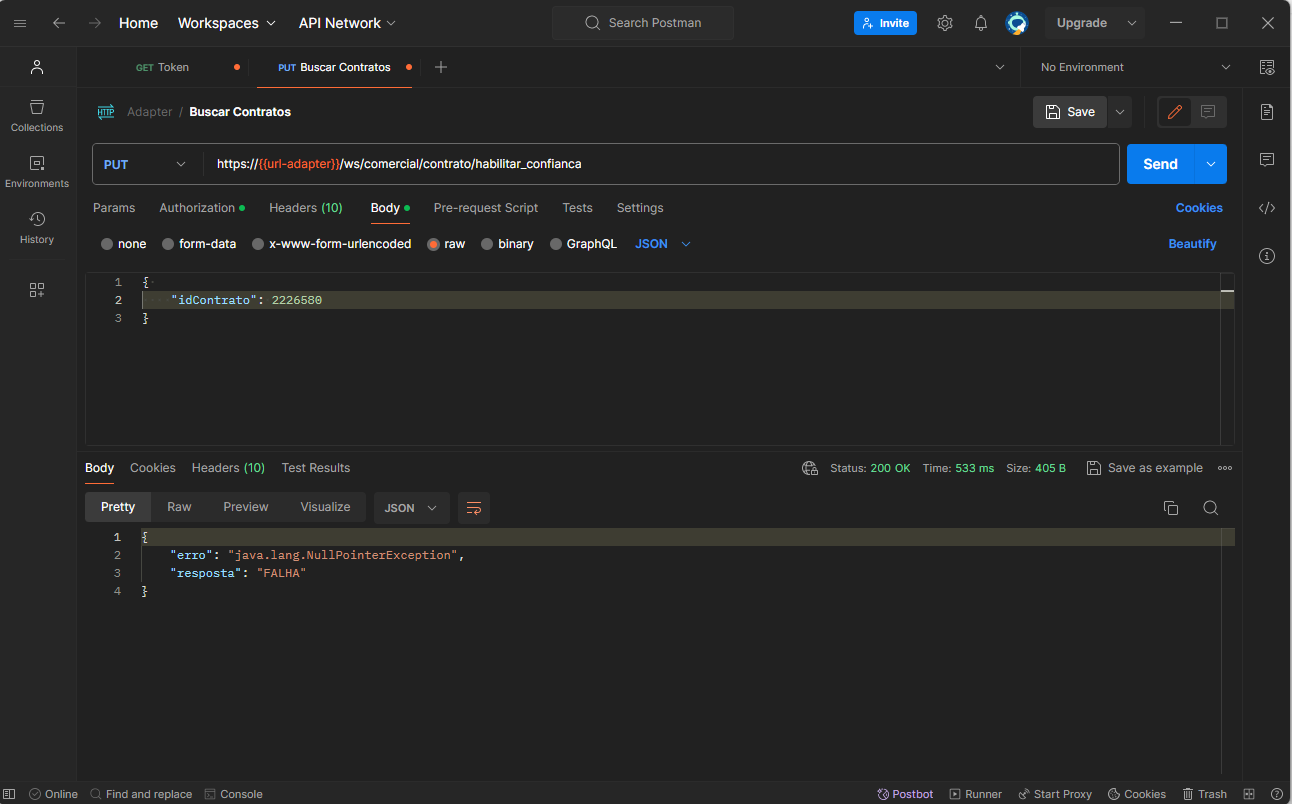Open the PUT method dropdown
The image size is (1292, 804).
coord(147,164)
